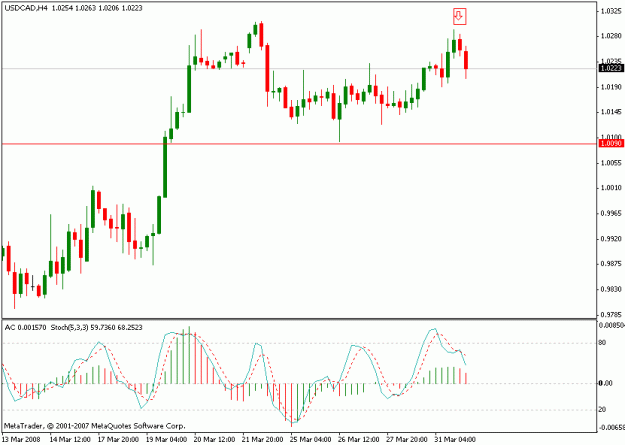Click the 0.9830 price scale label

pos(611,289)
